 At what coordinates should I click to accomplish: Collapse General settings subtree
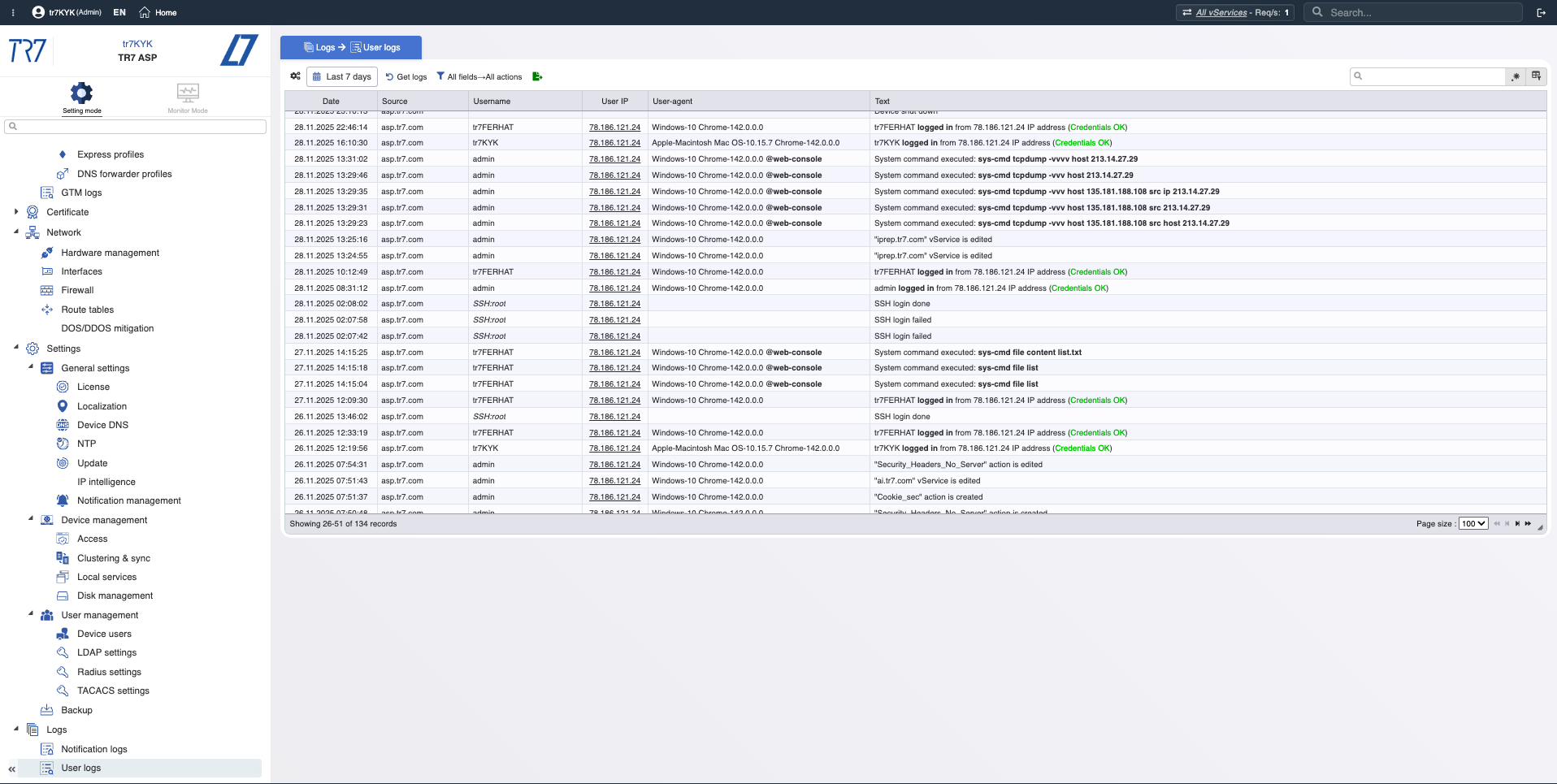31,367
